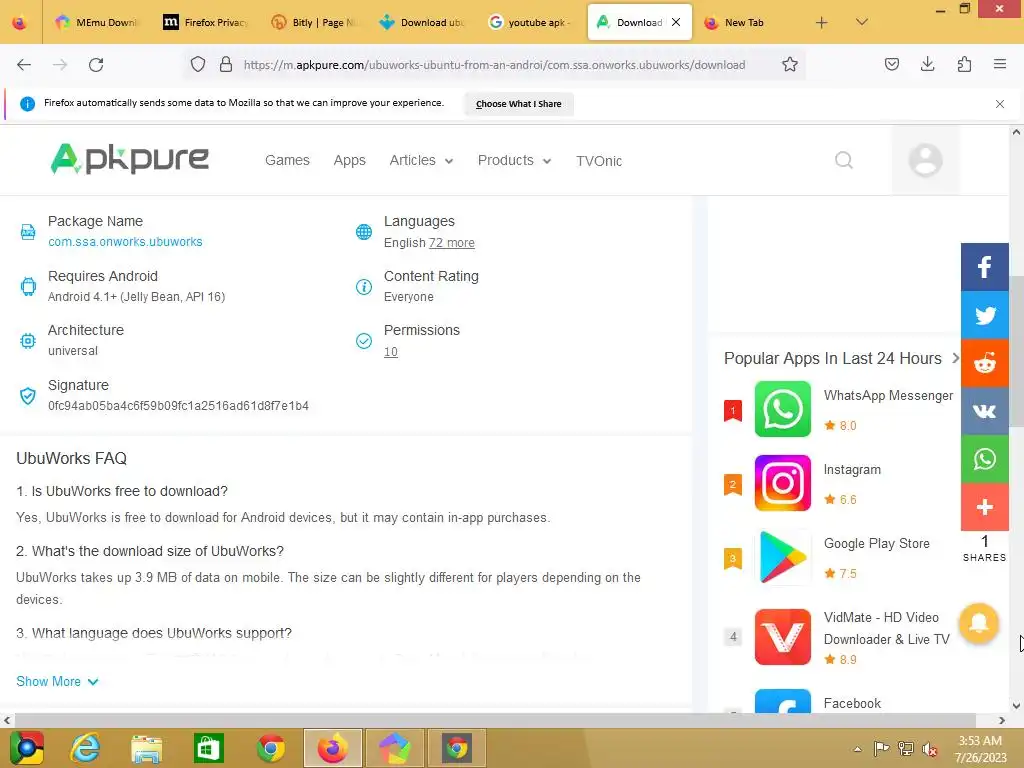Open the Apps navigation item
1024x768 pixels.
[x=349, y=161]
